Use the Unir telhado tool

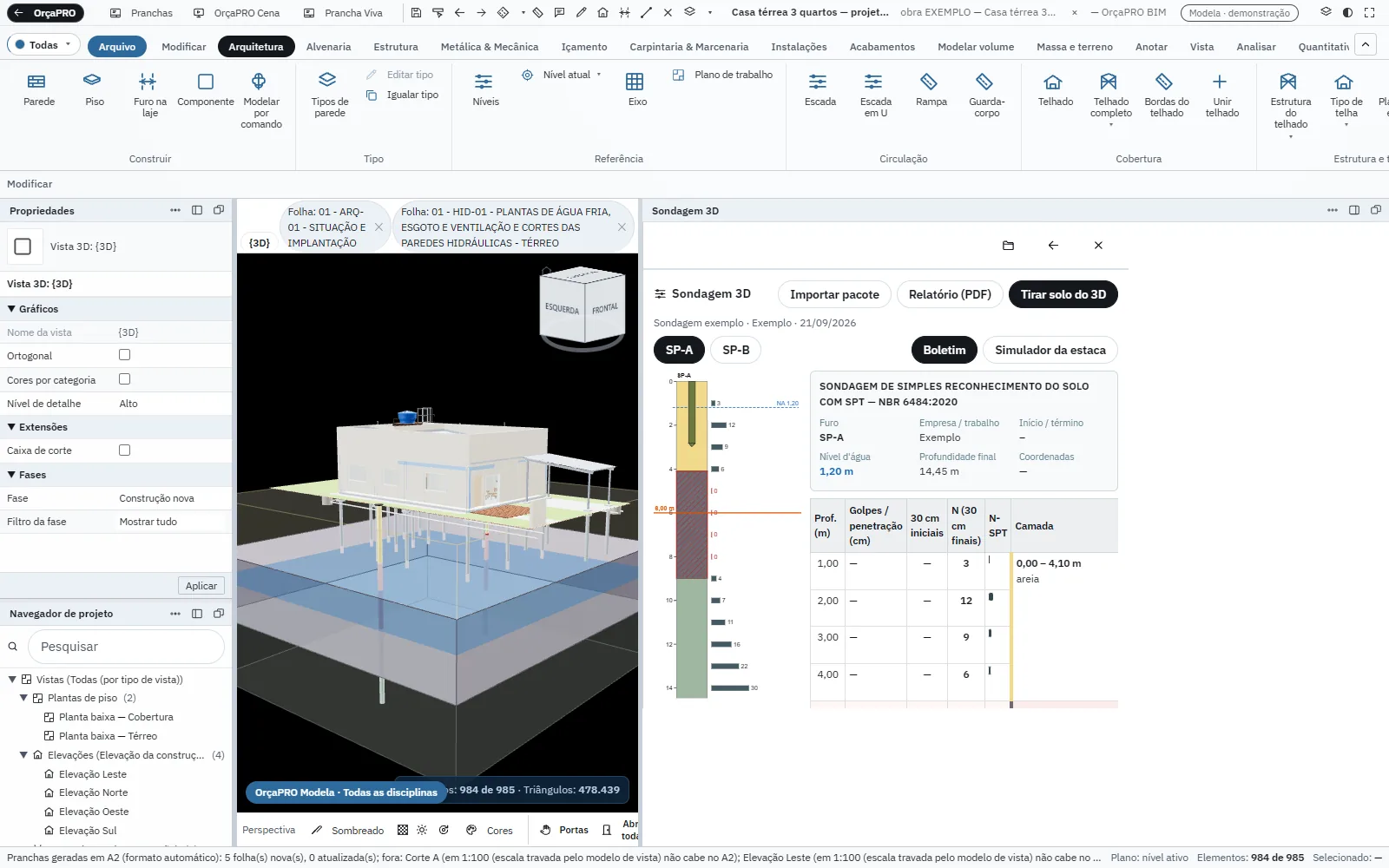[1221, 95]
